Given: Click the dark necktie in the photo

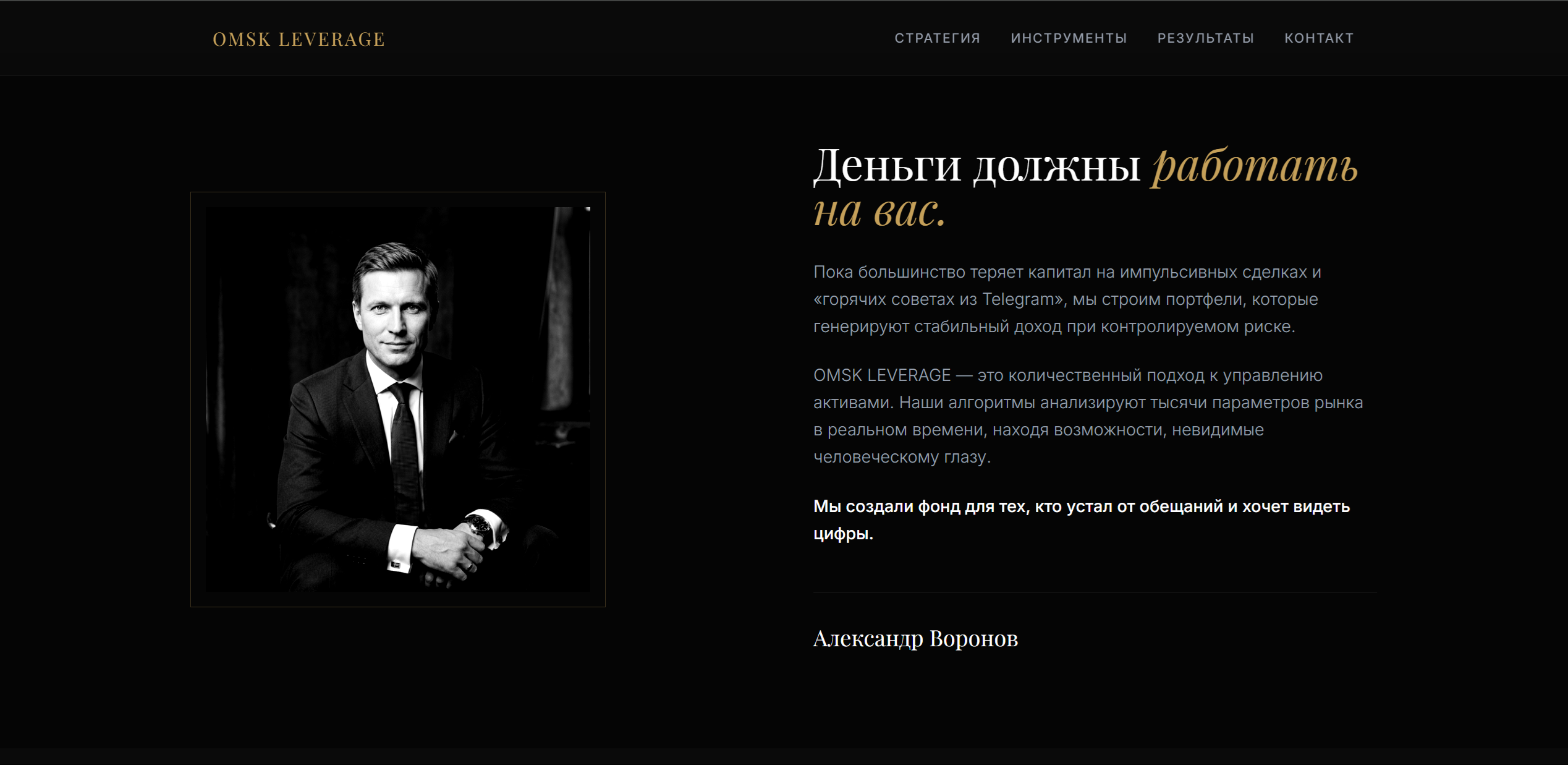Looking at the screenshot, I should pos(404,445).
